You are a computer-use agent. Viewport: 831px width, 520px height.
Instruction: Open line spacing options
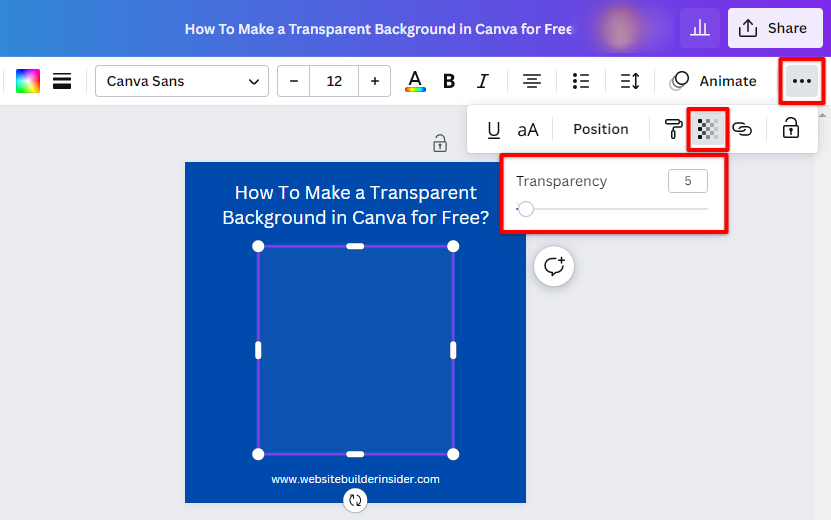[x=630, y=81]
